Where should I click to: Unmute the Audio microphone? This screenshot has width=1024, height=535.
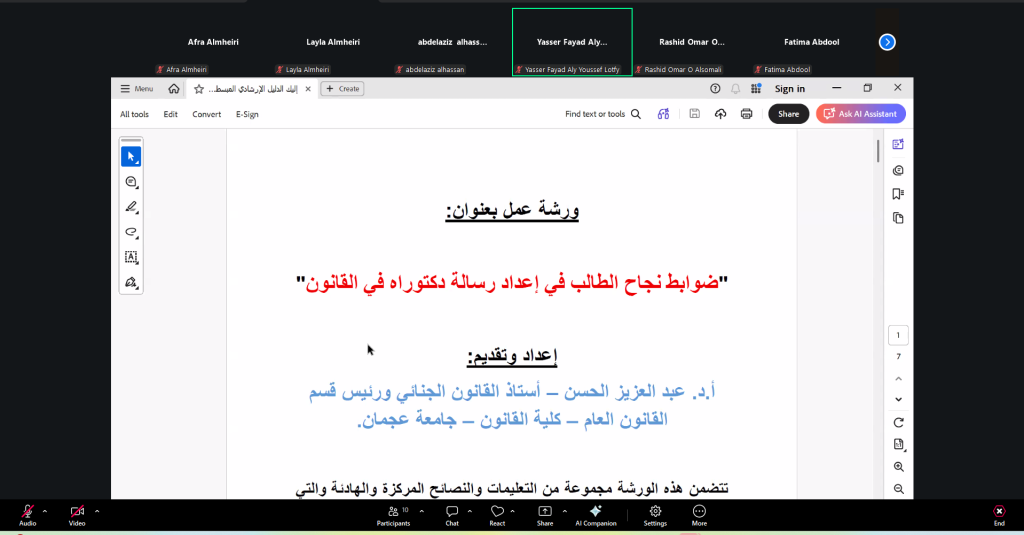[x=27, y=515]
